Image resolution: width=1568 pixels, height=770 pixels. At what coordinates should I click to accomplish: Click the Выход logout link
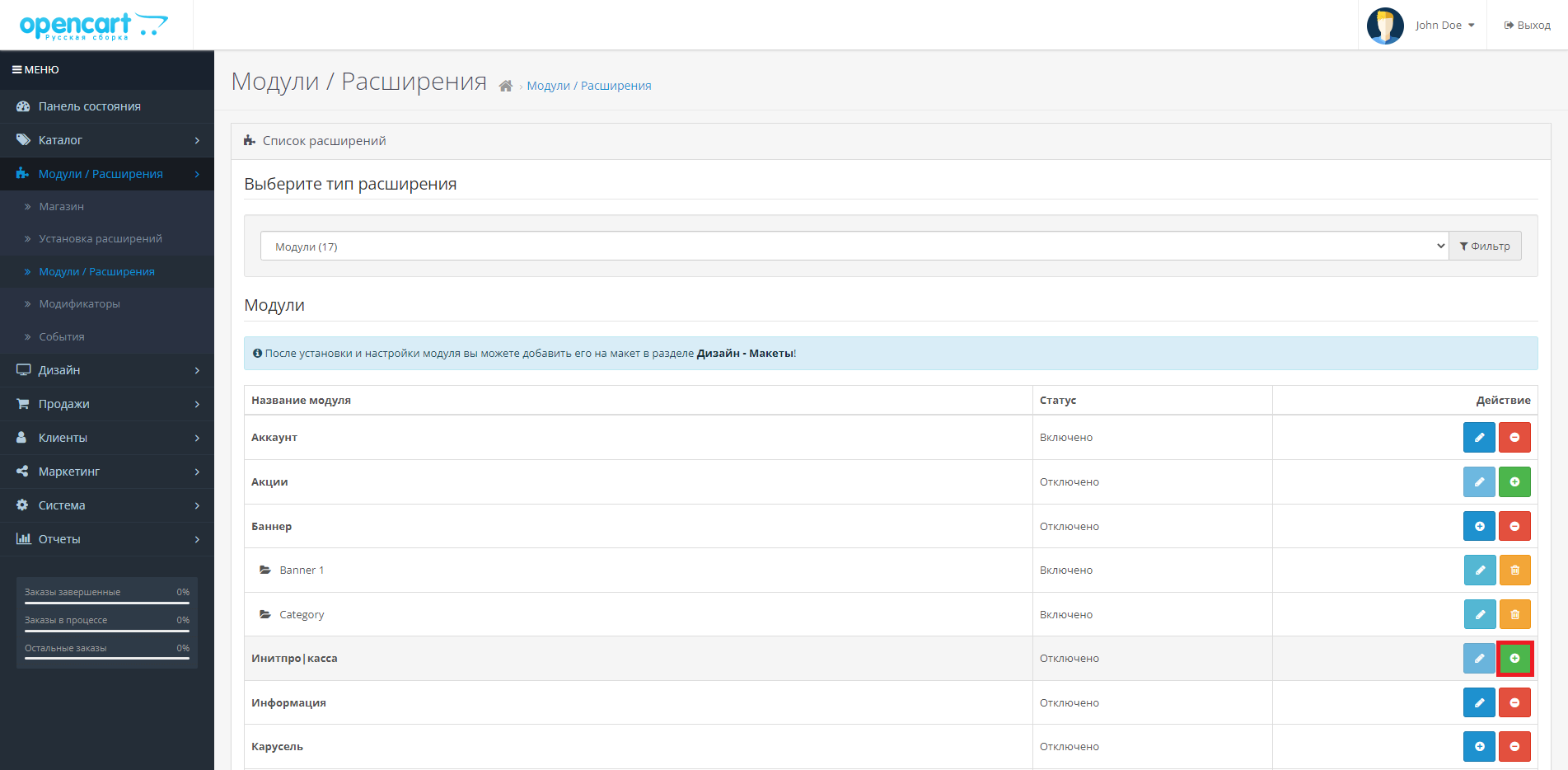coord(1527,26)
